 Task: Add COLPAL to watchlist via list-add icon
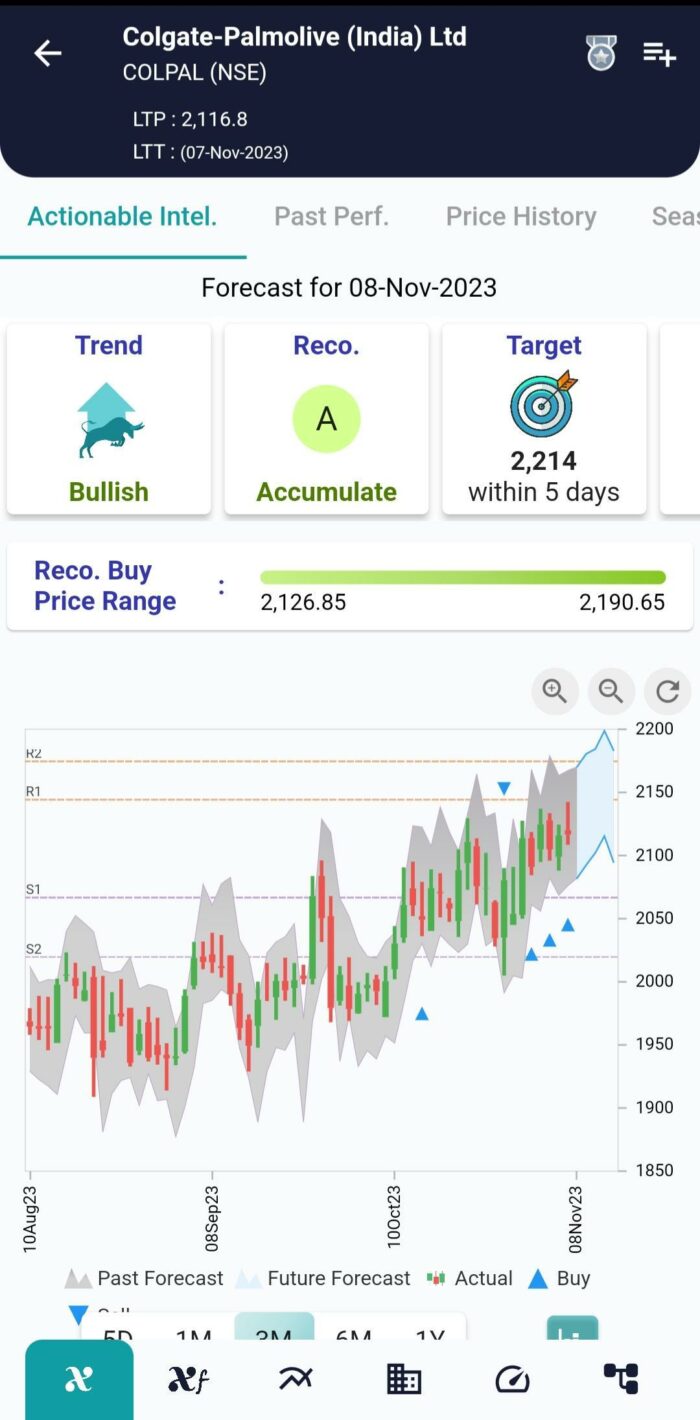point(659,53)
